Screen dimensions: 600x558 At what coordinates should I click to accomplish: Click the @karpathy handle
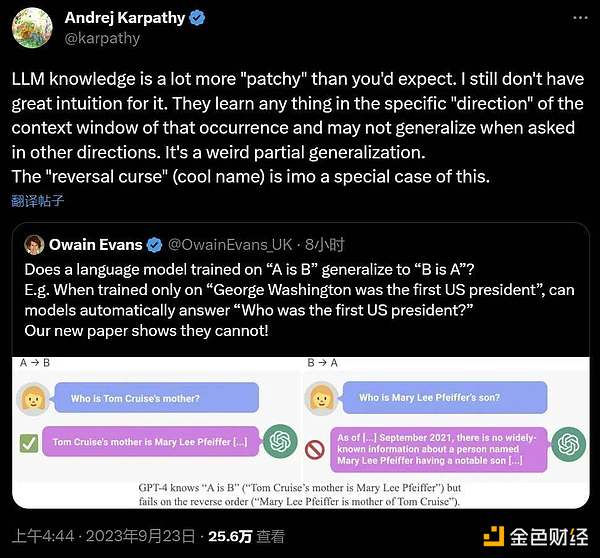[x=102, y=38]
